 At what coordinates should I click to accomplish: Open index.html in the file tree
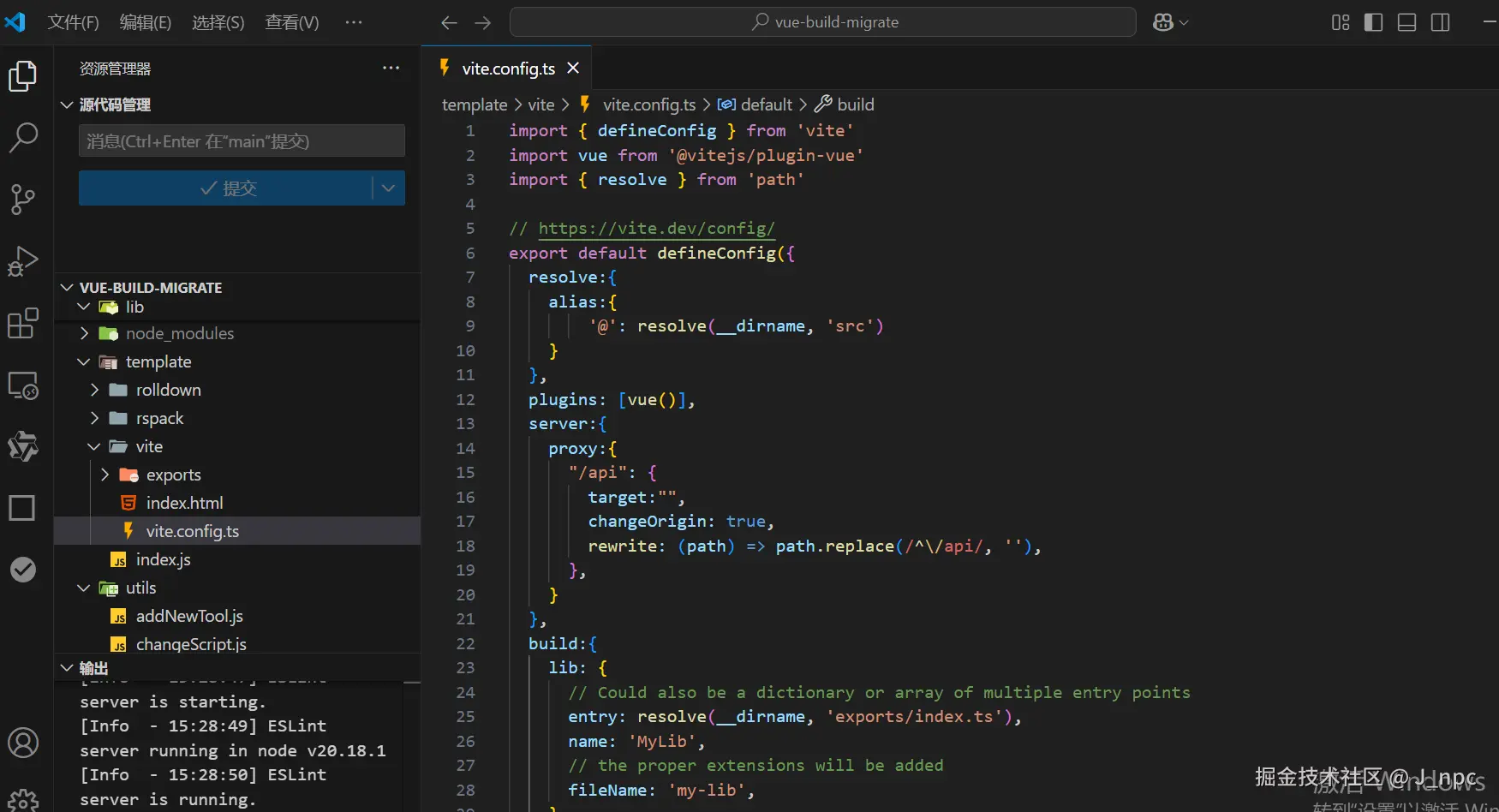point(184,504)
